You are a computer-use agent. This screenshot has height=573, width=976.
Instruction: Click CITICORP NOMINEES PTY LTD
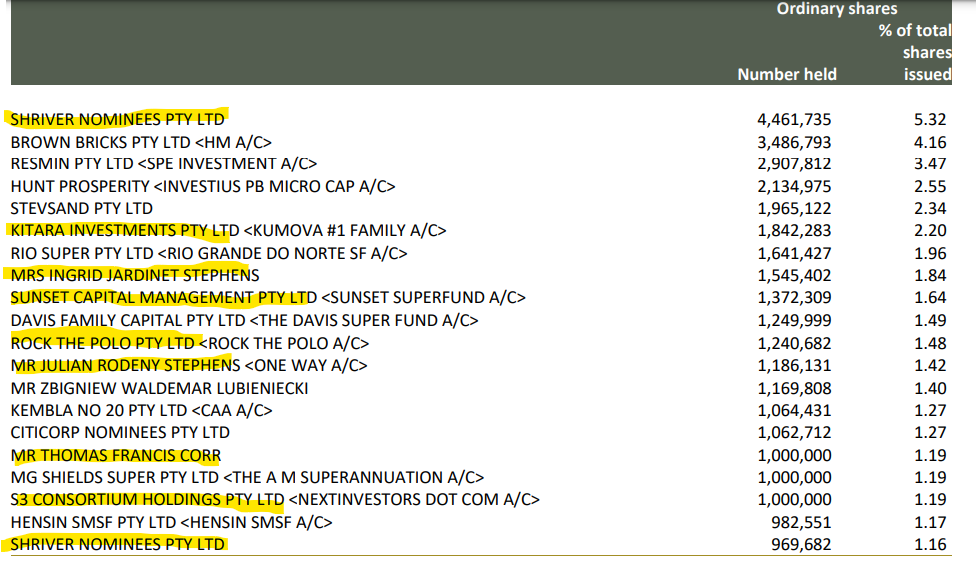(120, 432)
